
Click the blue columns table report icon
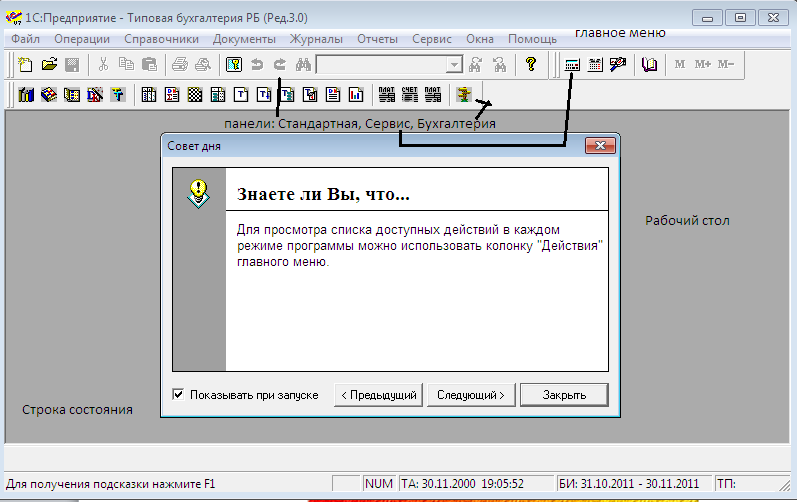(149, 95)
